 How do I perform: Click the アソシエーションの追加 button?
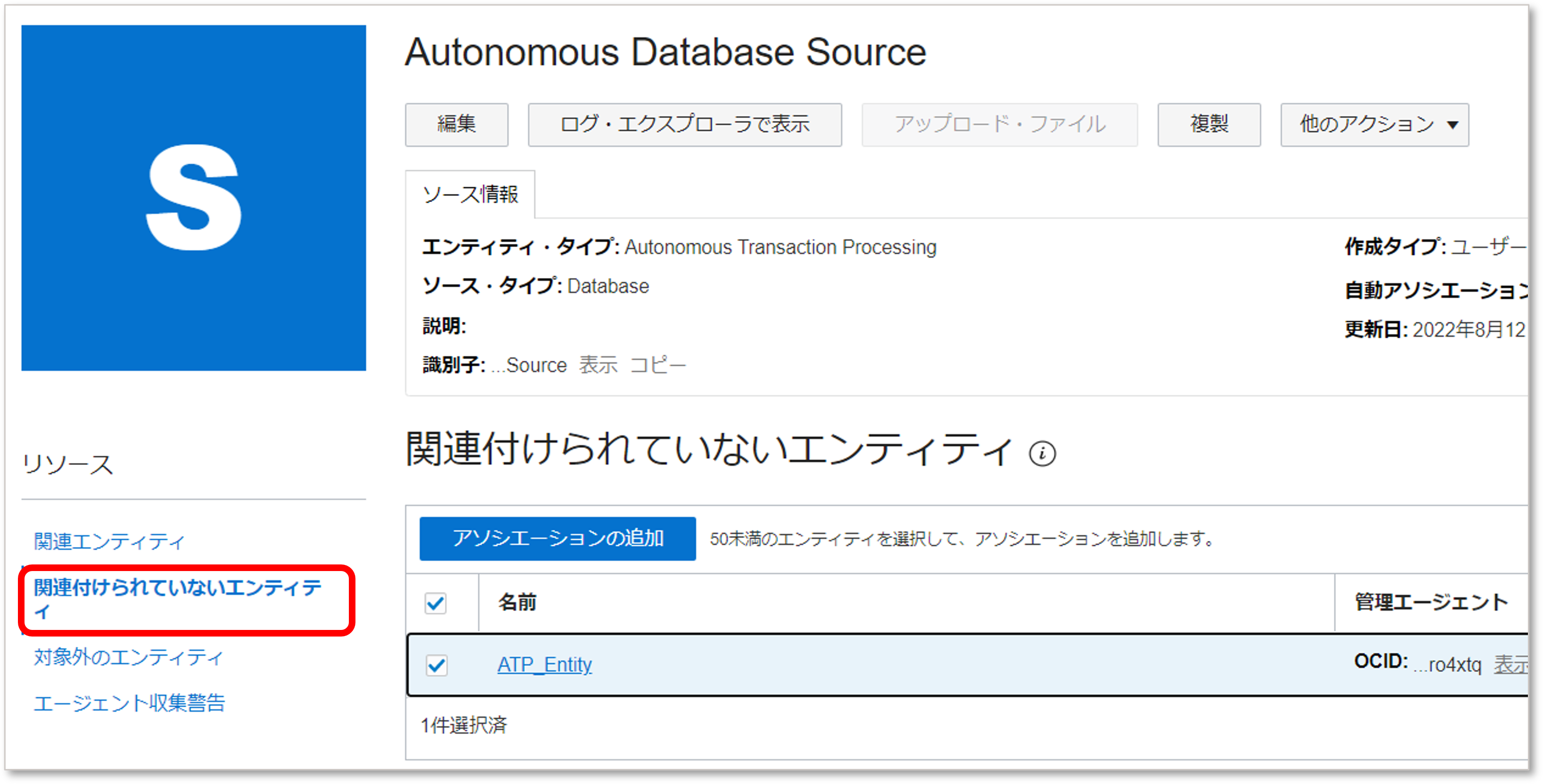click(558, 538)
